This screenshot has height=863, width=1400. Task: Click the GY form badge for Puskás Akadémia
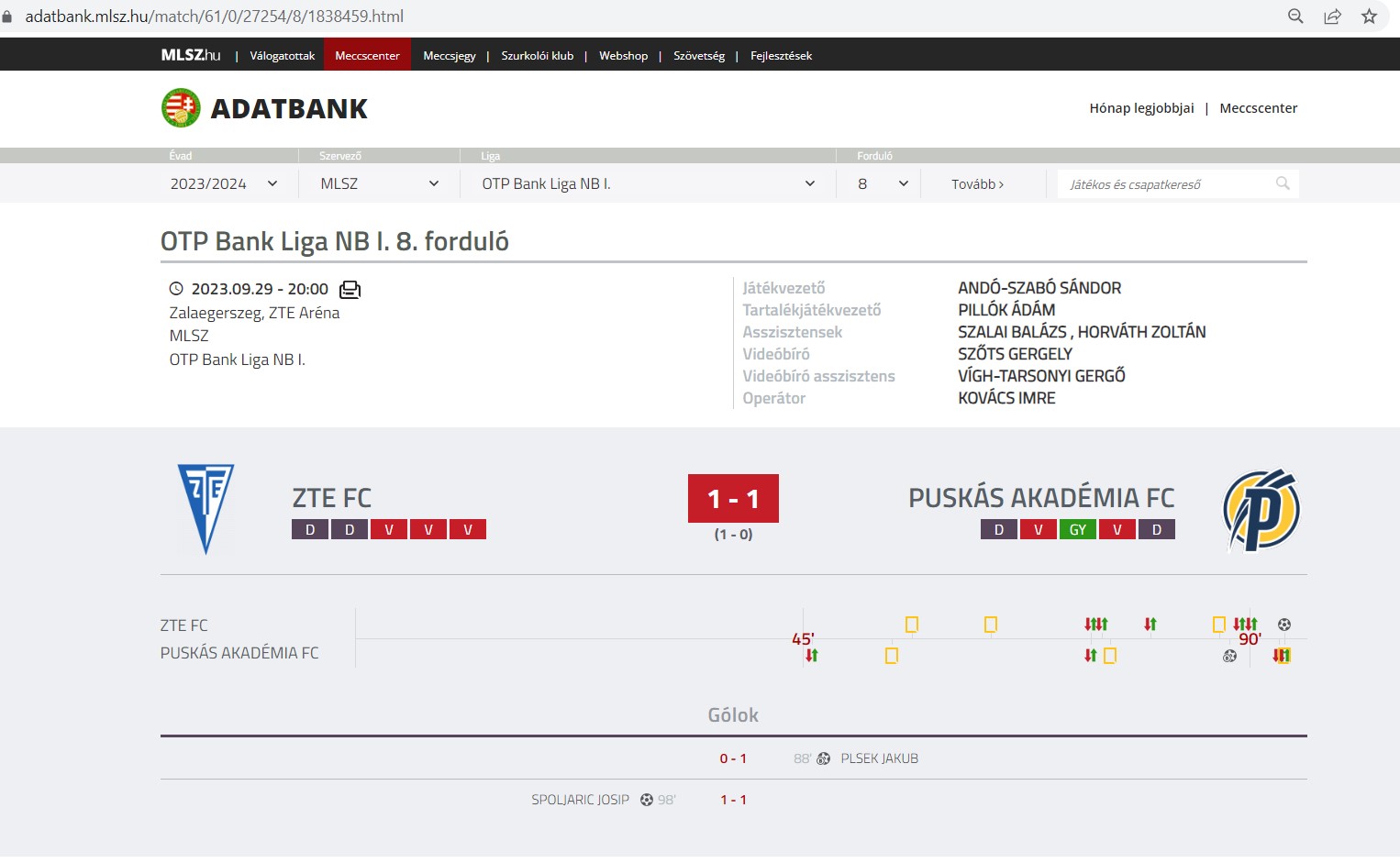(x=1078, y=529)
